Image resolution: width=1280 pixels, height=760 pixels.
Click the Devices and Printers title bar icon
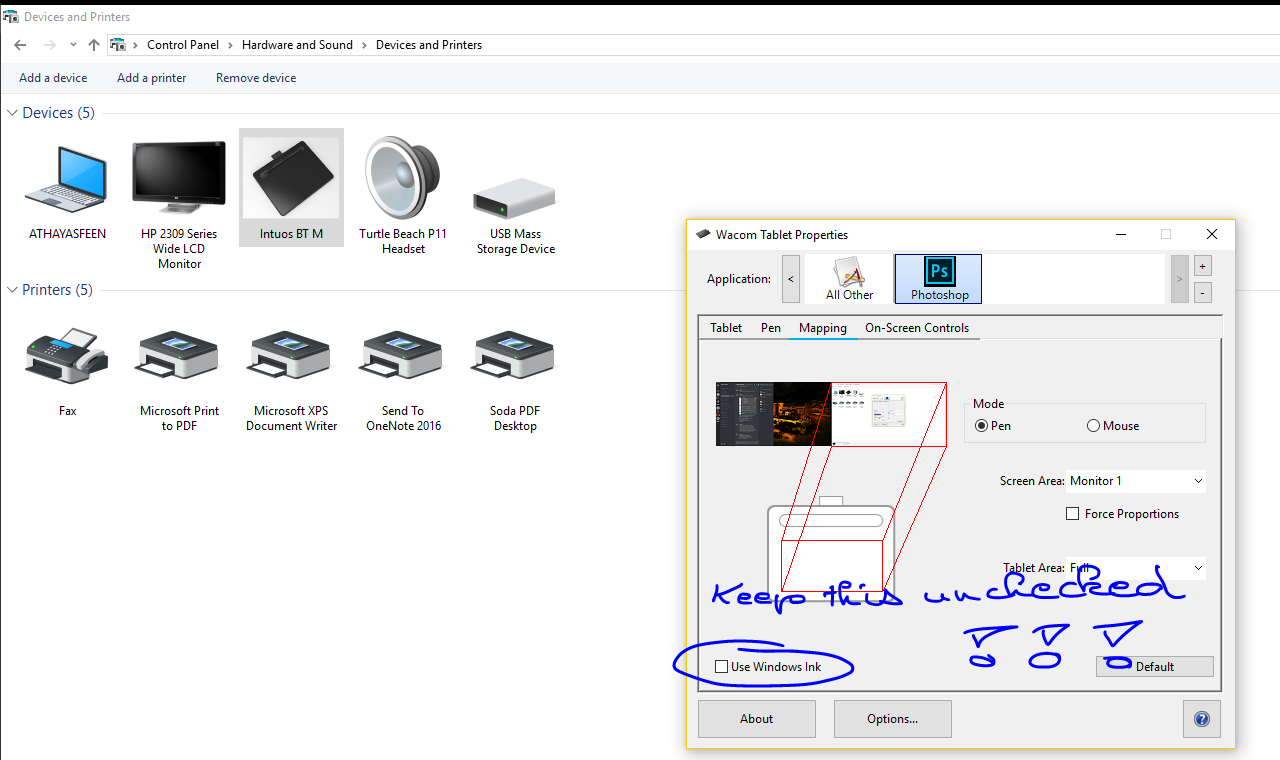pyautogui.click(x=11, y=17)
